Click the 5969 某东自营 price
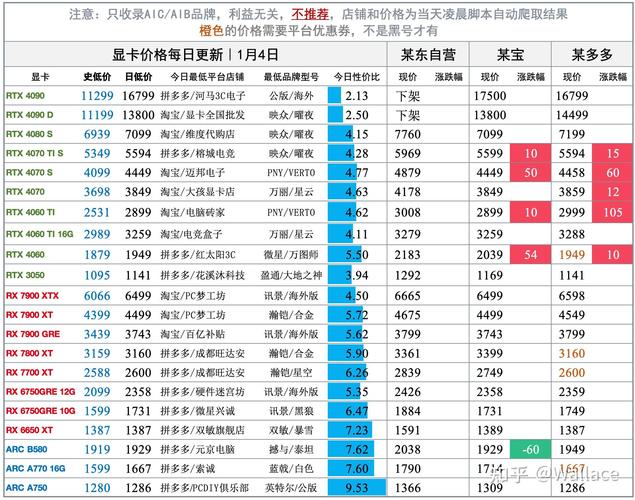The image size is (635, 500). pos(407,153)
